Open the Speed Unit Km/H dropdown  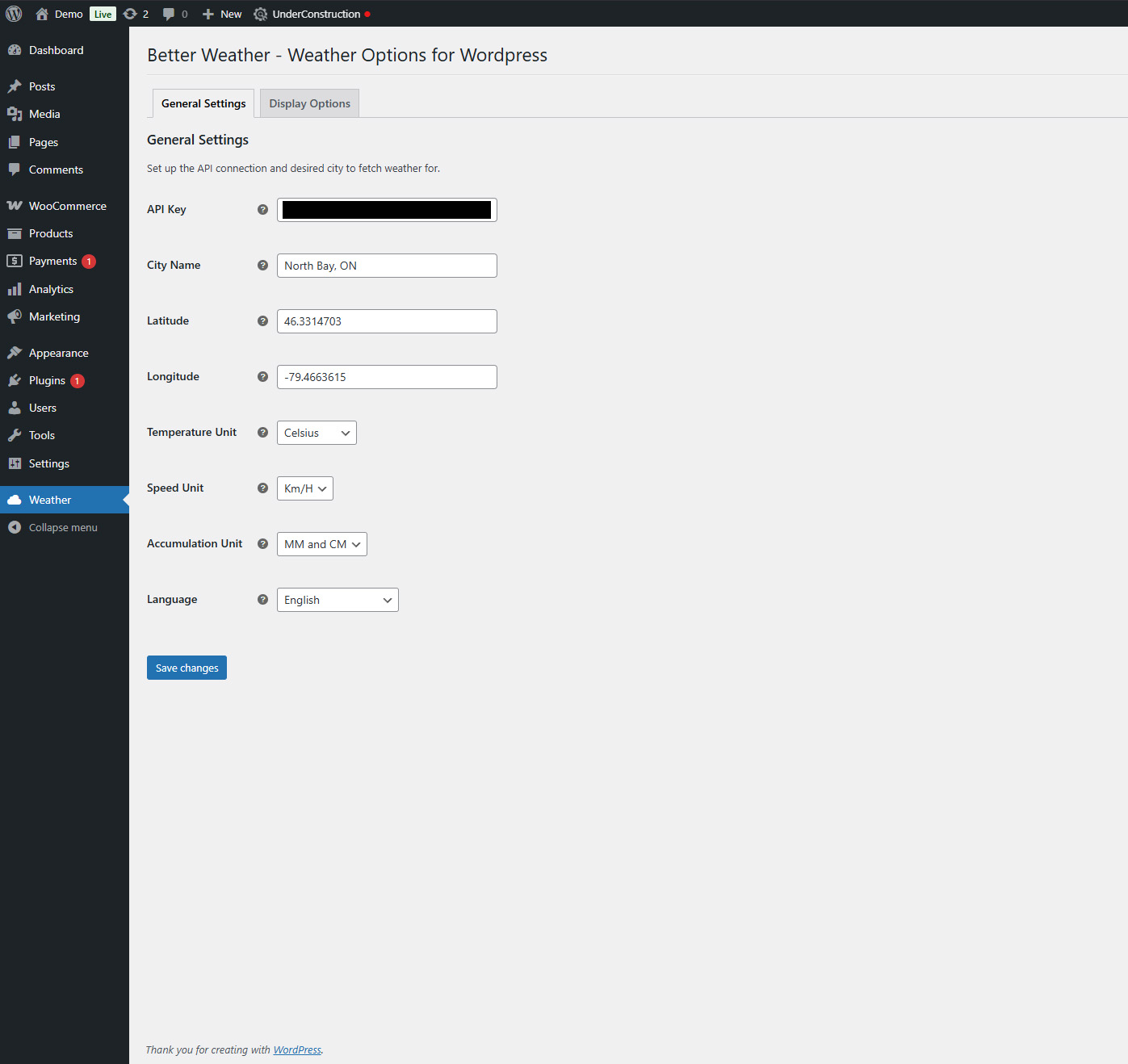pos(305,488)
